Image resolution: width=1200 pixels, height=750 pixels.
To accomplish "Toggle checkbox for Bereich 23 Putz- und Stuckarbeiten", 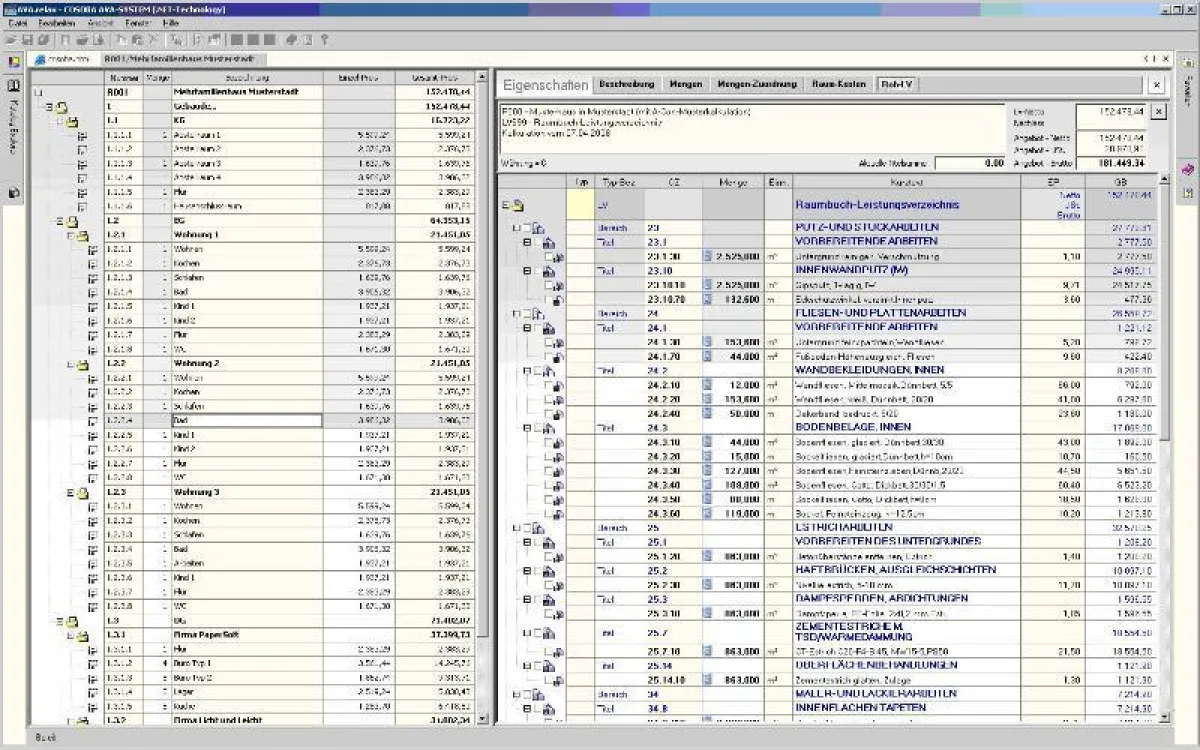I will coord(527,229).
